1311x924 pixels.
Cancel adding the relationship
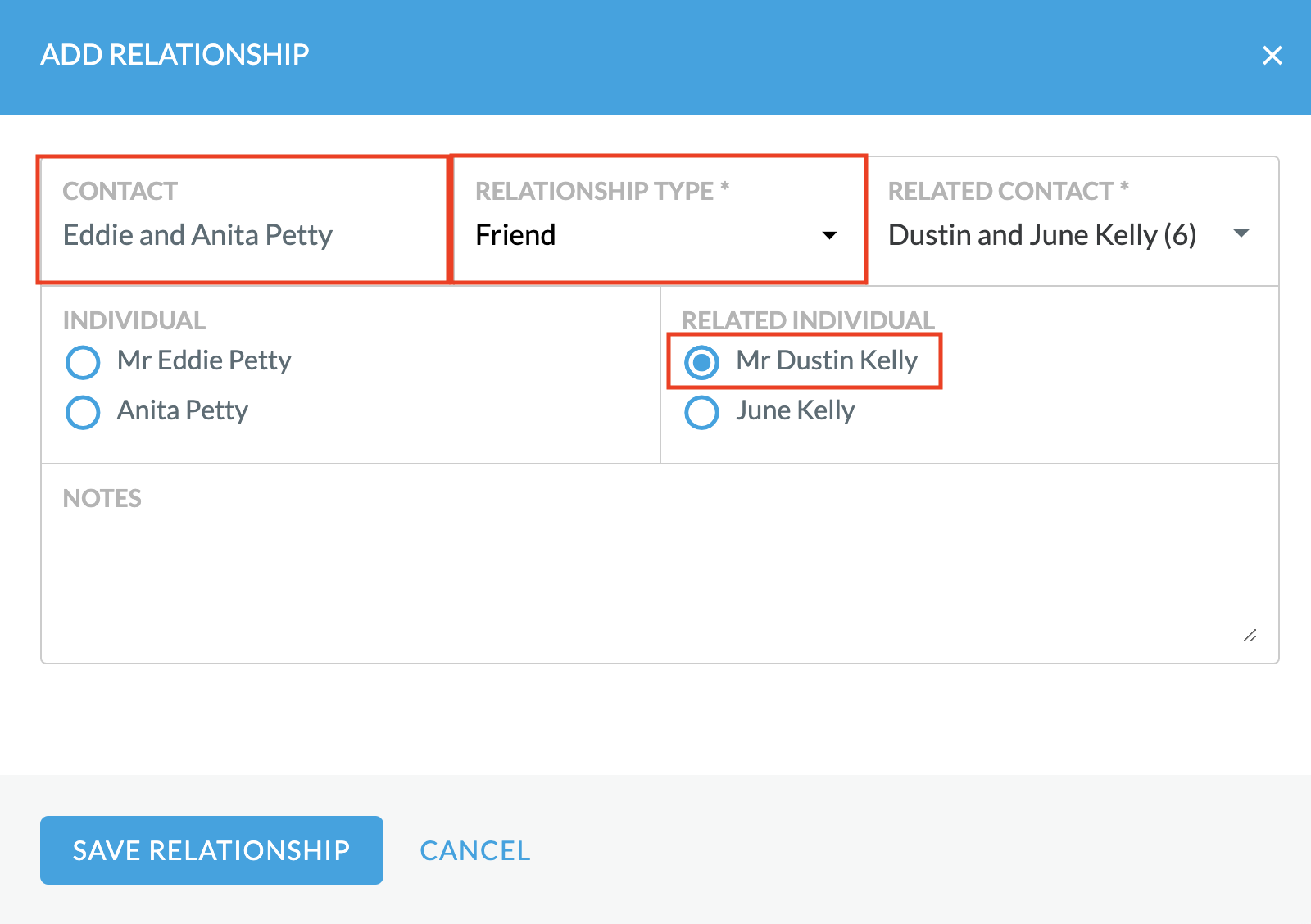(x=475, y=850)
